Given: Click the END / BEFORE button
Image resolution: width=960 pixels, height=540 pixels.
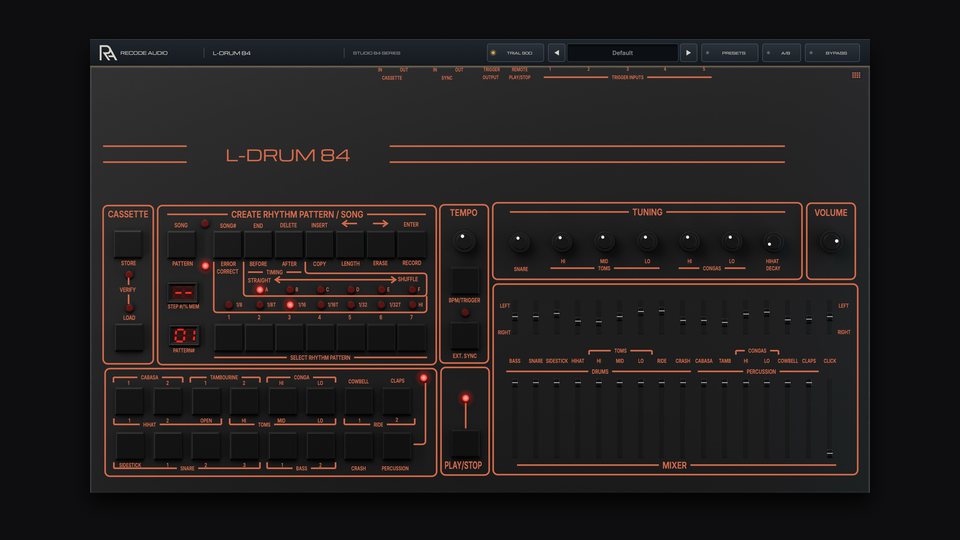Looking at the screenshot, I should tap(258, 244).
